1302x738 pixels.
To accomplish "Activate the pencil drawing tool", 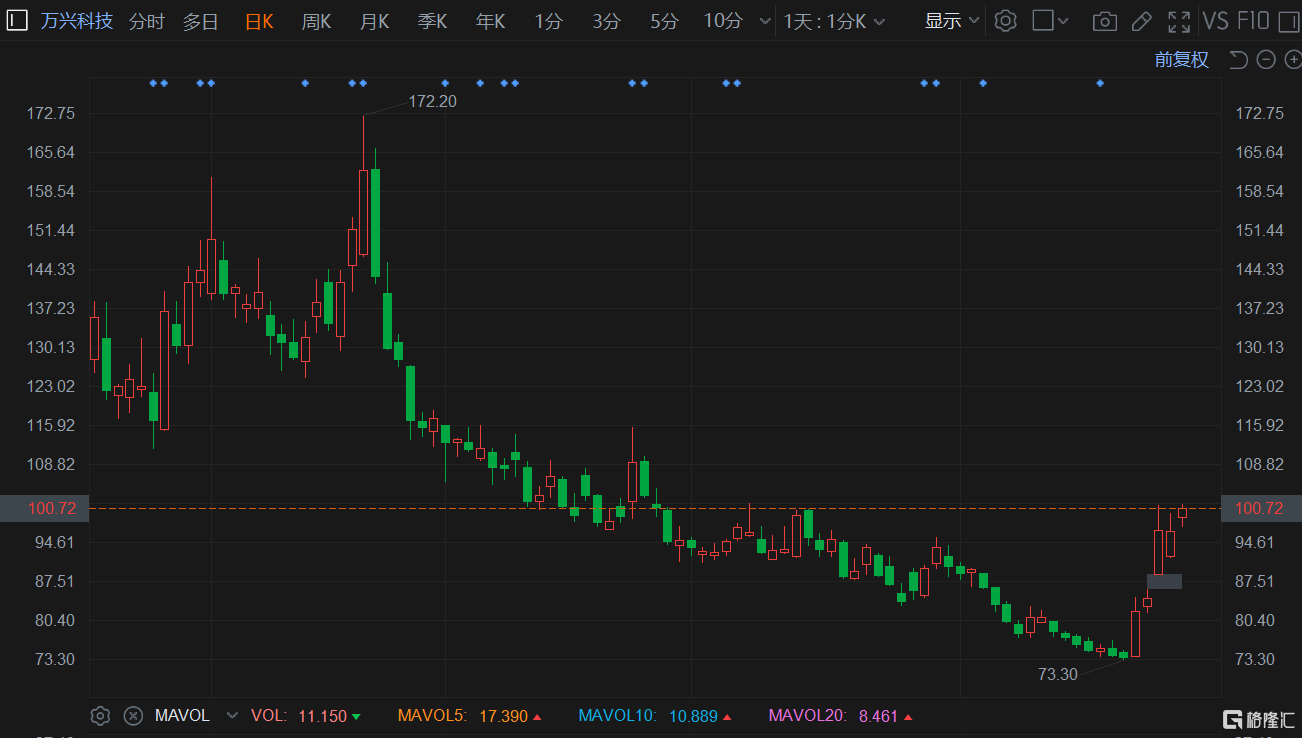I will (1141, 21).
